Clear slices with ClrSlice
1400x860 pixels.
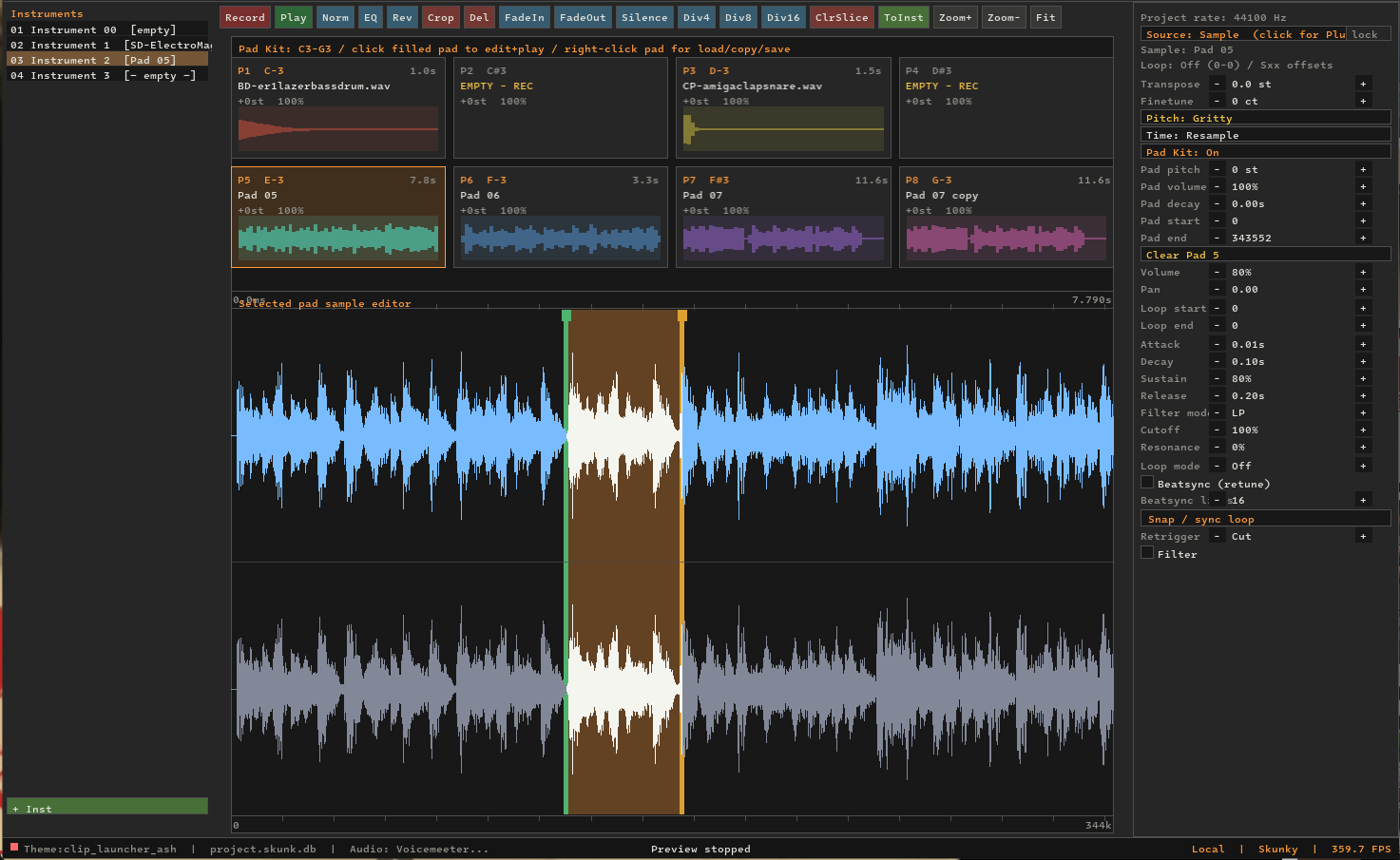[841, 17]
